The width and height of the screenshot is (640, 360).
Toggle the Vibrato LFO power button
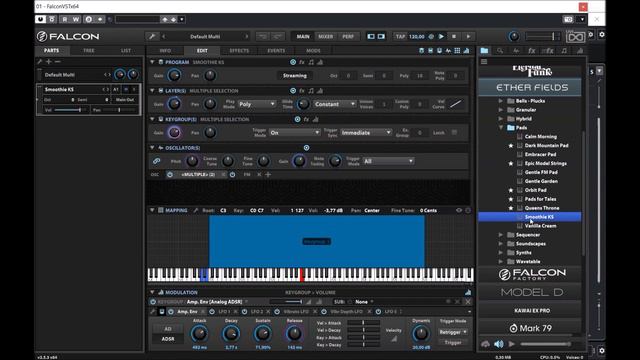point(277,311)
